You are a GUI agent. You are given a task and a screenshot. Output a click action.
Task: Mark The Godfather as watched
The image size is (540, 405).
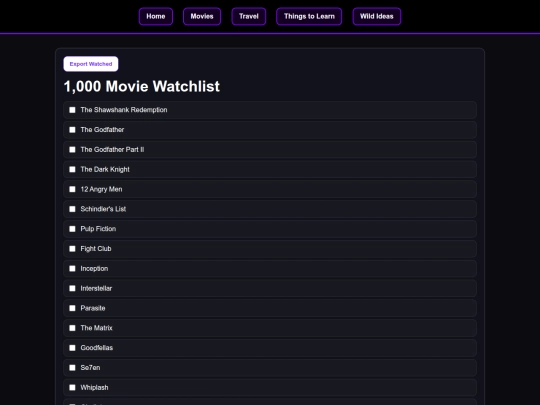(72, 130)
